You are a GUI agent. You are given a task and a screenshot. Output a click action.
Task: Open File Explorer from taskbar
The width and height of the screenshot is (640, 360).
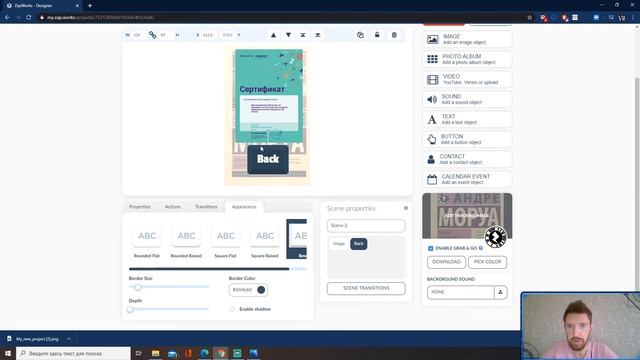click(x=156, y=353)
